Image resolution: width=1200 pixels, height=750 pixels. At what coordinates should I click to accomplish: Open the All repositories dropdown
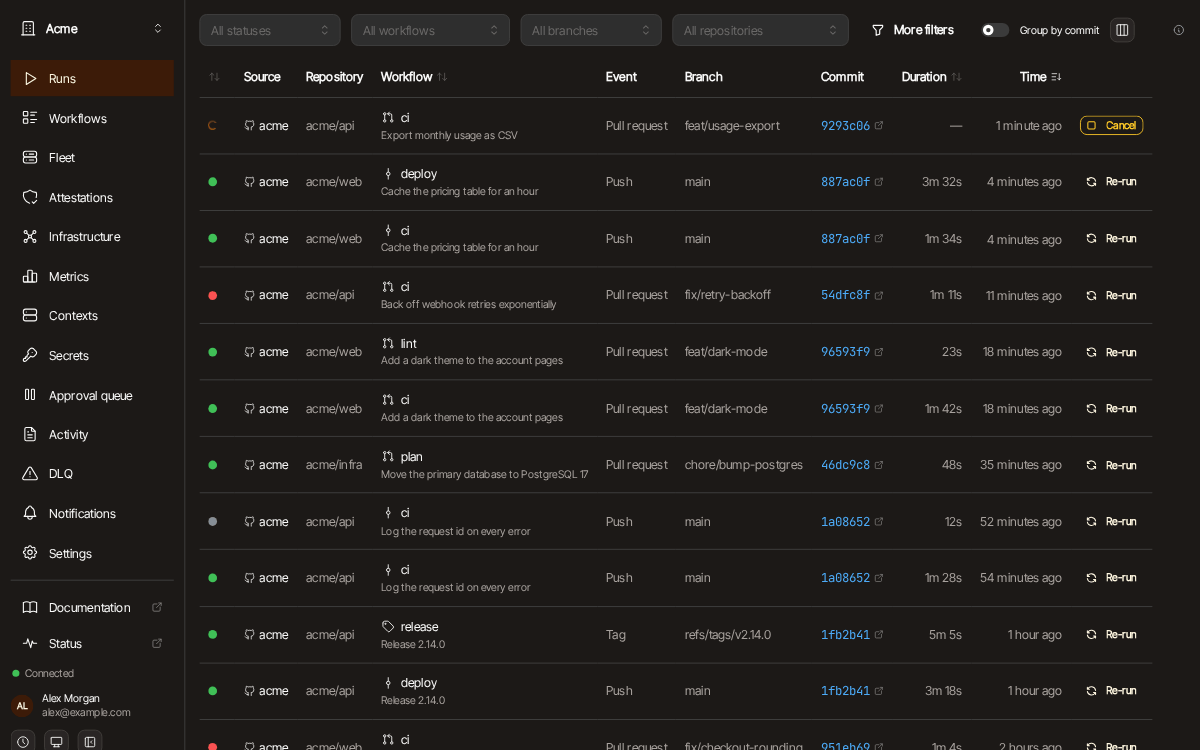click(x=760, y=30)
